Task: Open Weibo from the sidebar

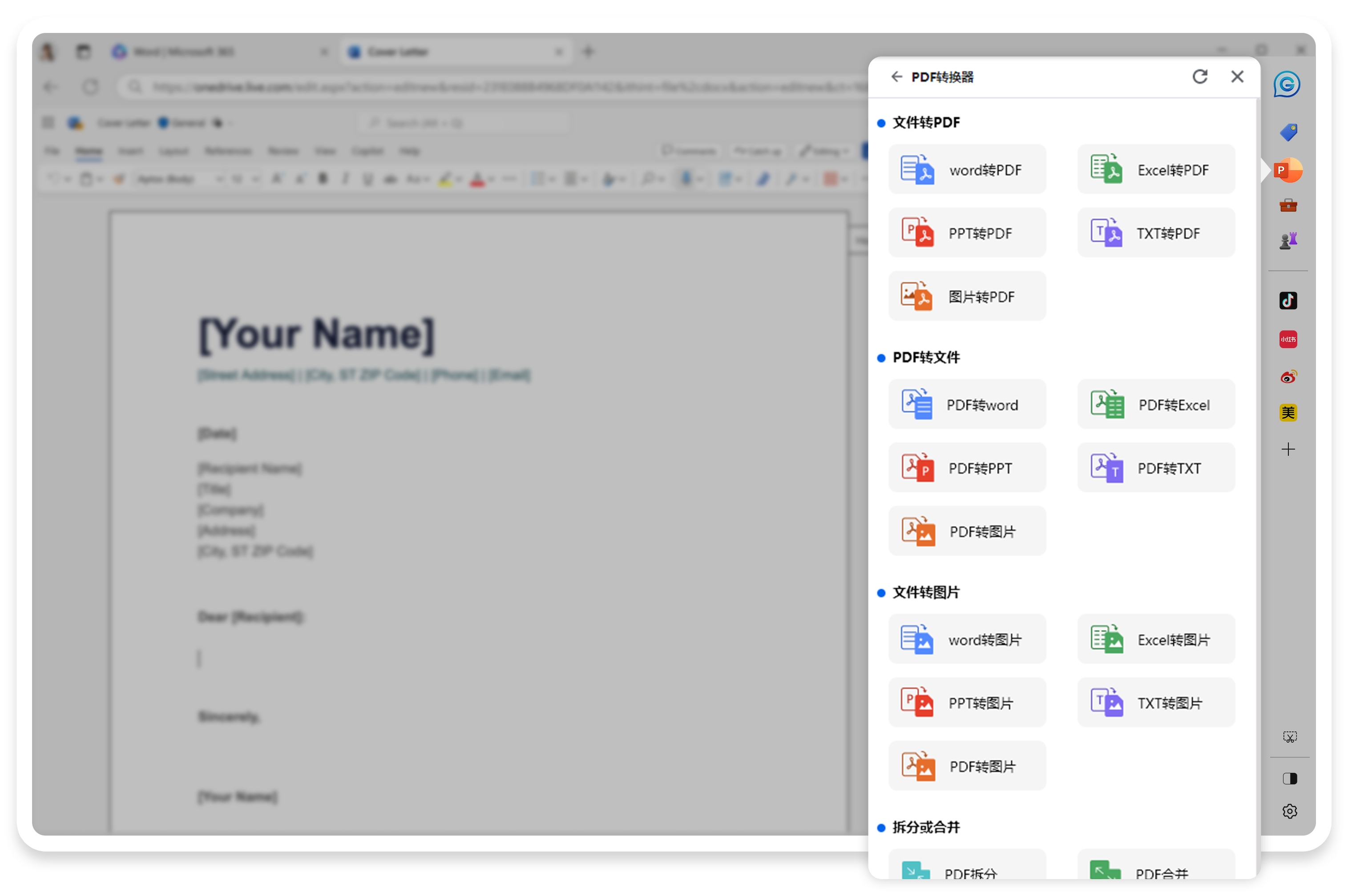Action: 1287,377
